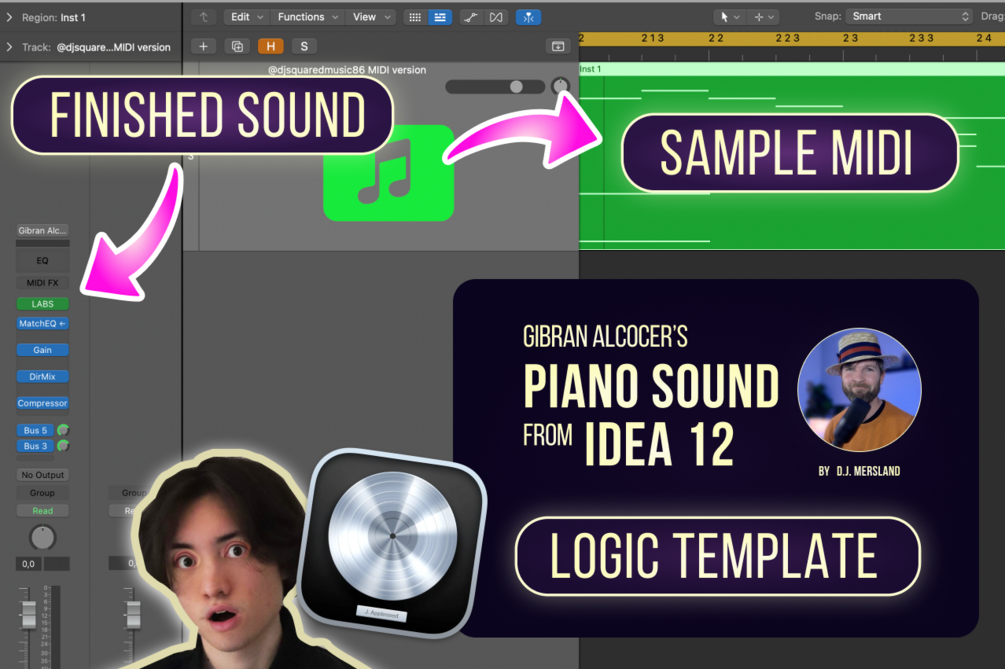
Task: Open the MIDI FX slot
Action: [42, 283]
